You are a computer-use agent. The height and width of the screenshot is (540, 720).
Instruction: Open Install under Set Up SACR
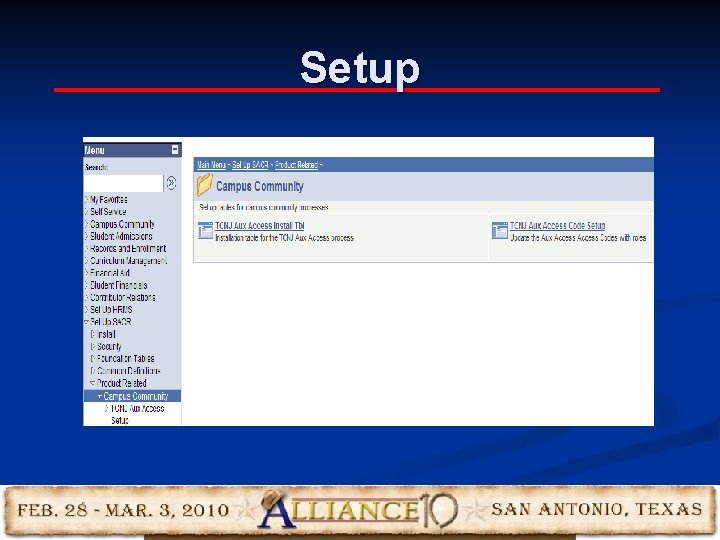106,334
